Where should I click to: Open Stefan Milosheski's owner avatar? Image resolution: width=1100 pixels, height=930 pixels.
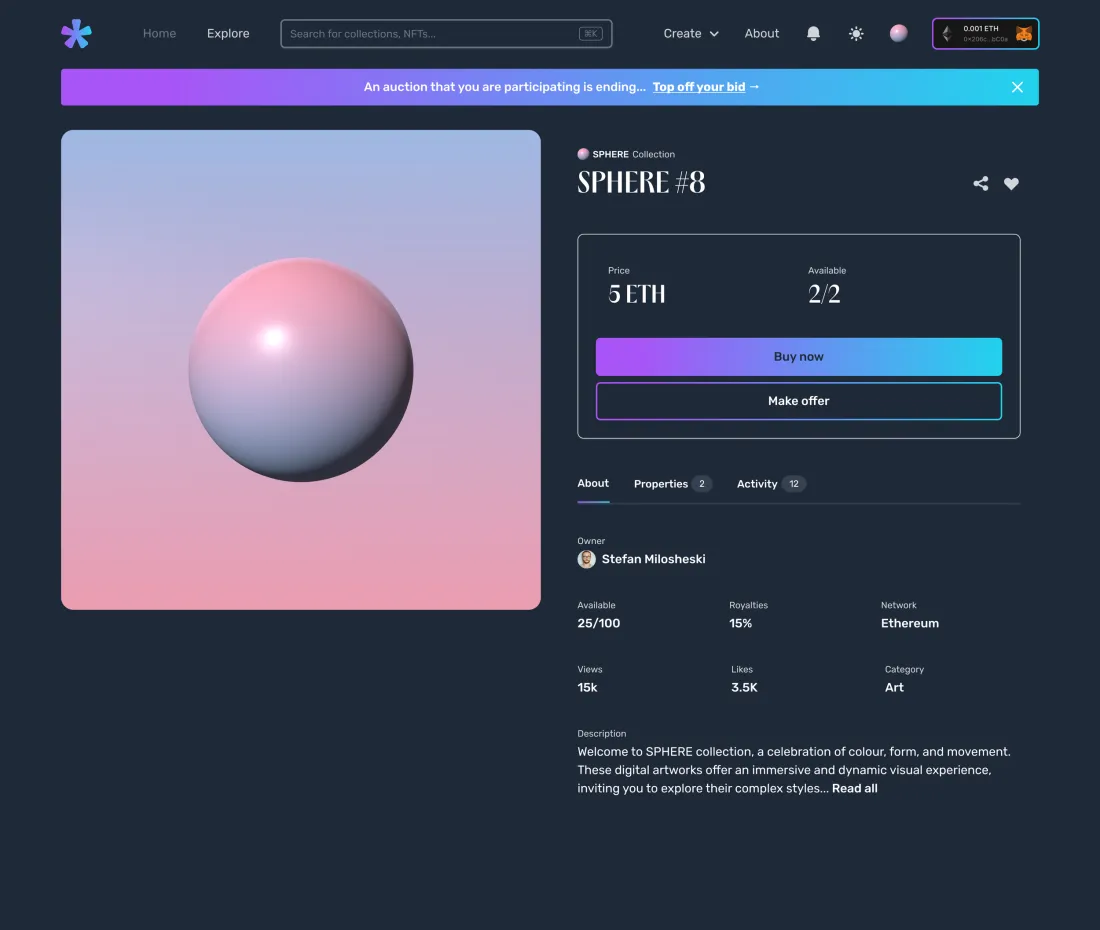(x=586, y=559)
